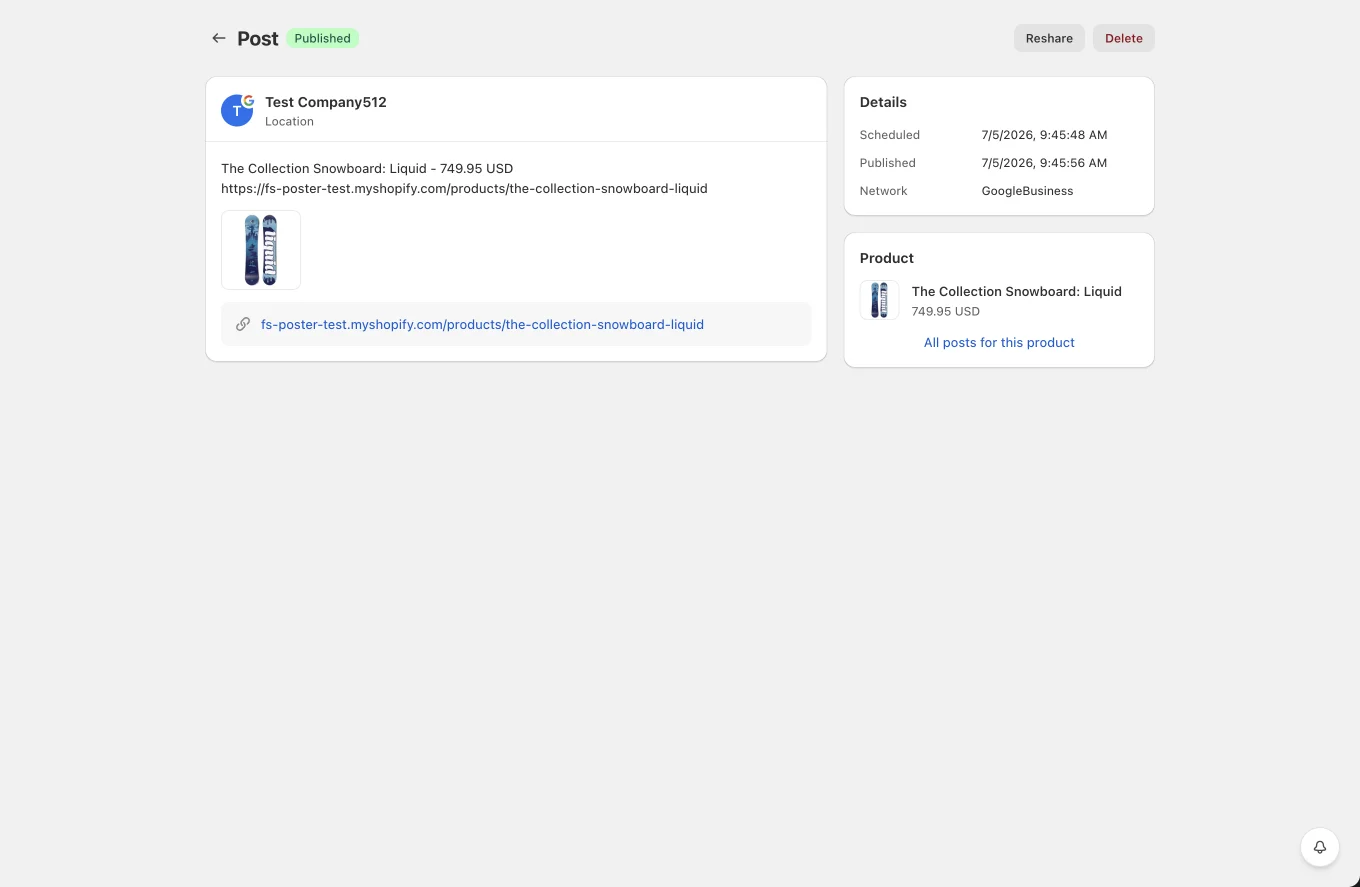The image size is (1360, 887).
Task: Select the post text with 749.95 USD
Action: coord(367,168)
